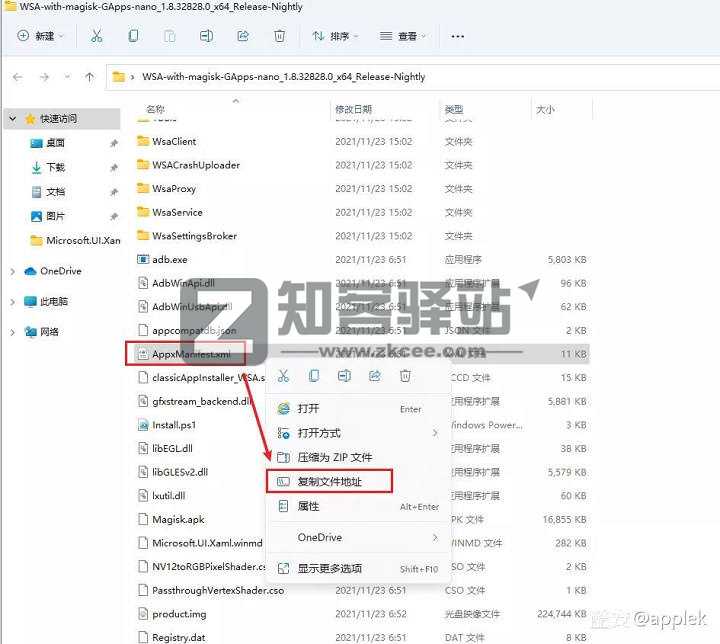Select 图片 in the sidebar
This screenshot has height=644, width=720.
click(x=56, y=216)
